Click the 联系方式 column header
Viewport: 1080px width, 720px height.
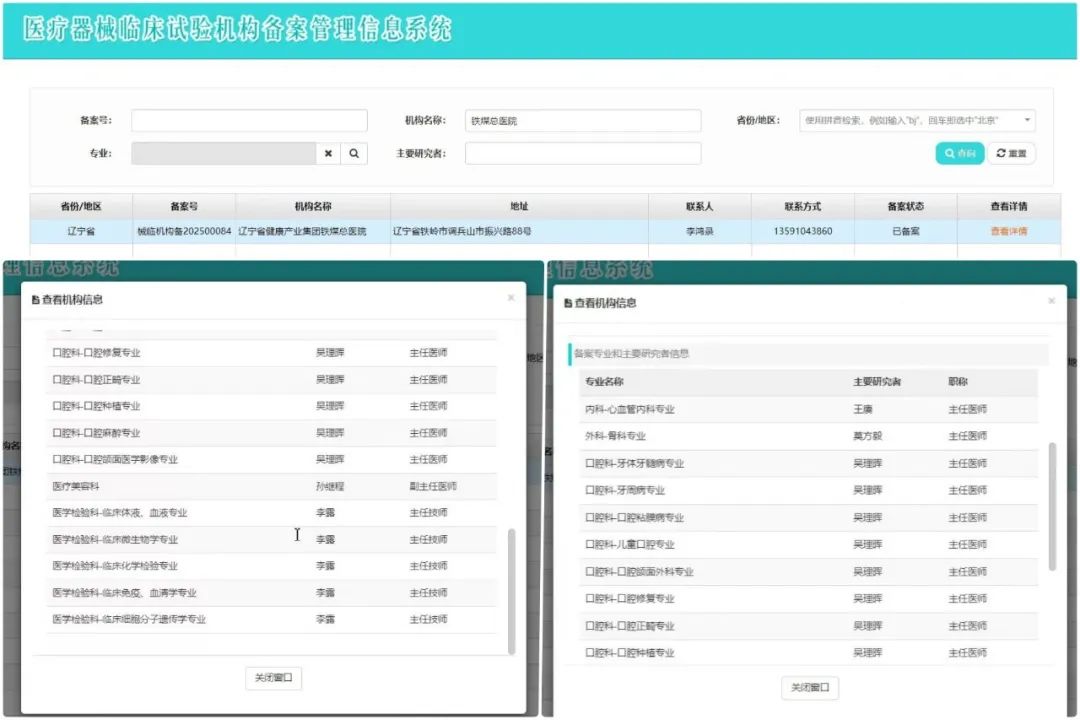[x=802, y=207]
